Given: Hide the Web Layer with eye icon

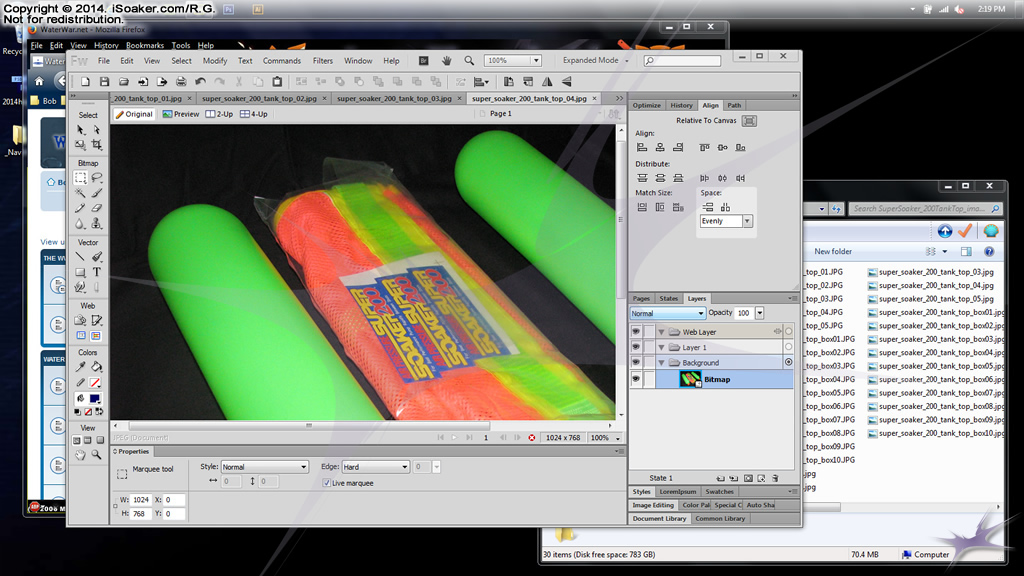Looking at the screenshot, I should point(635,332).
